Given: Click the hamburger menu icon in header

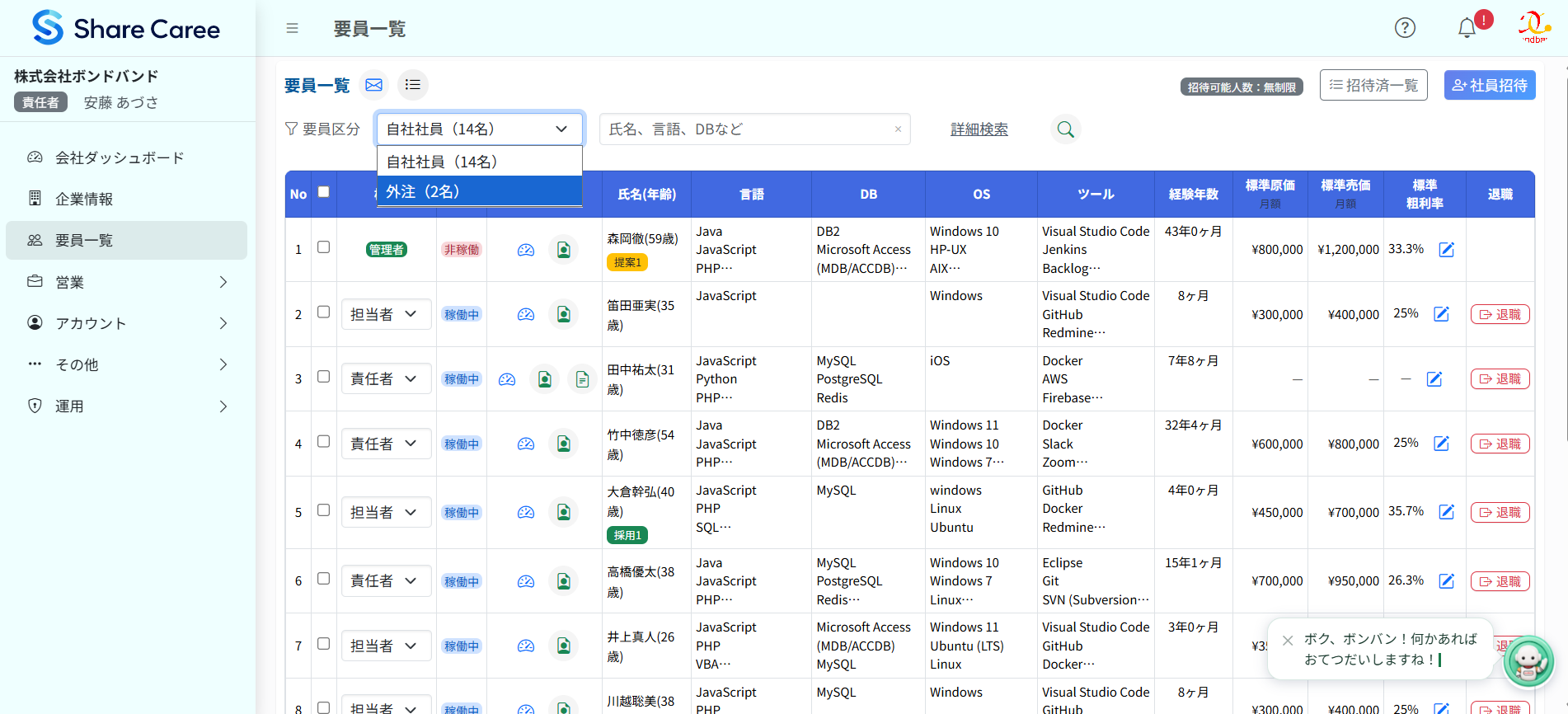Looking at the screenshot, I should (x=292, y=28).
